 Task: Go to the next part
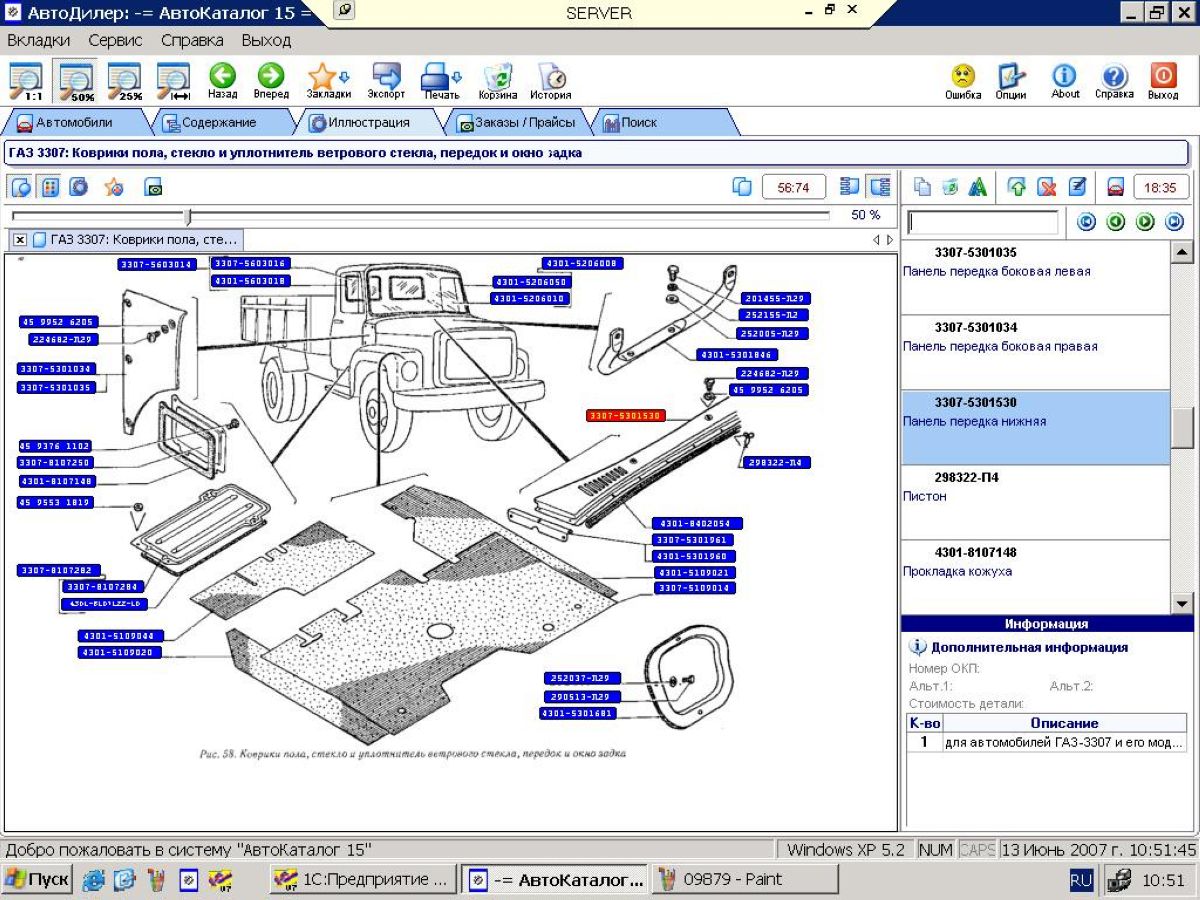[x=1145, y=223]
